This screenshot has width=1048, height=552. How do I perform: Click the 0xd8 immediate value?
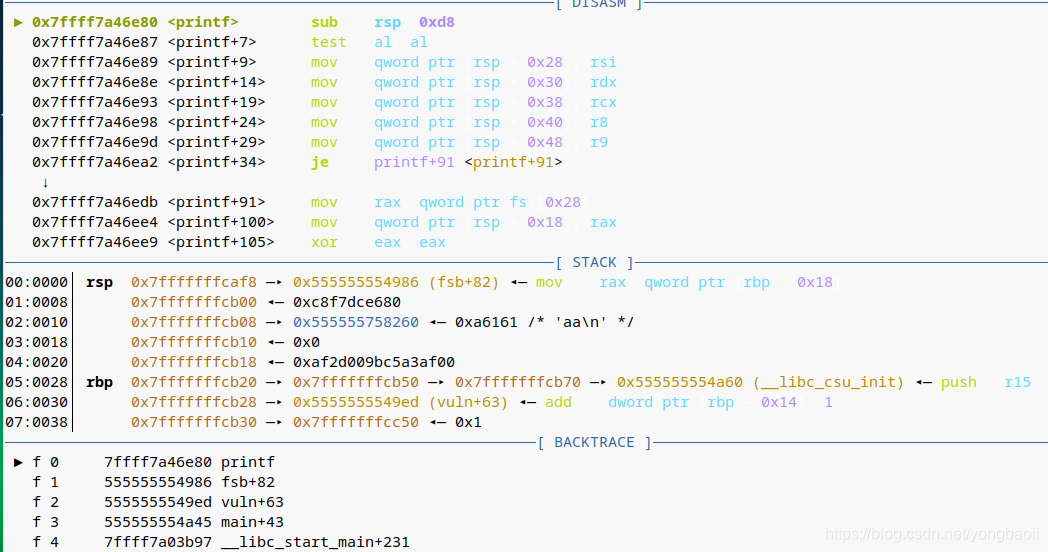point(437,22)
